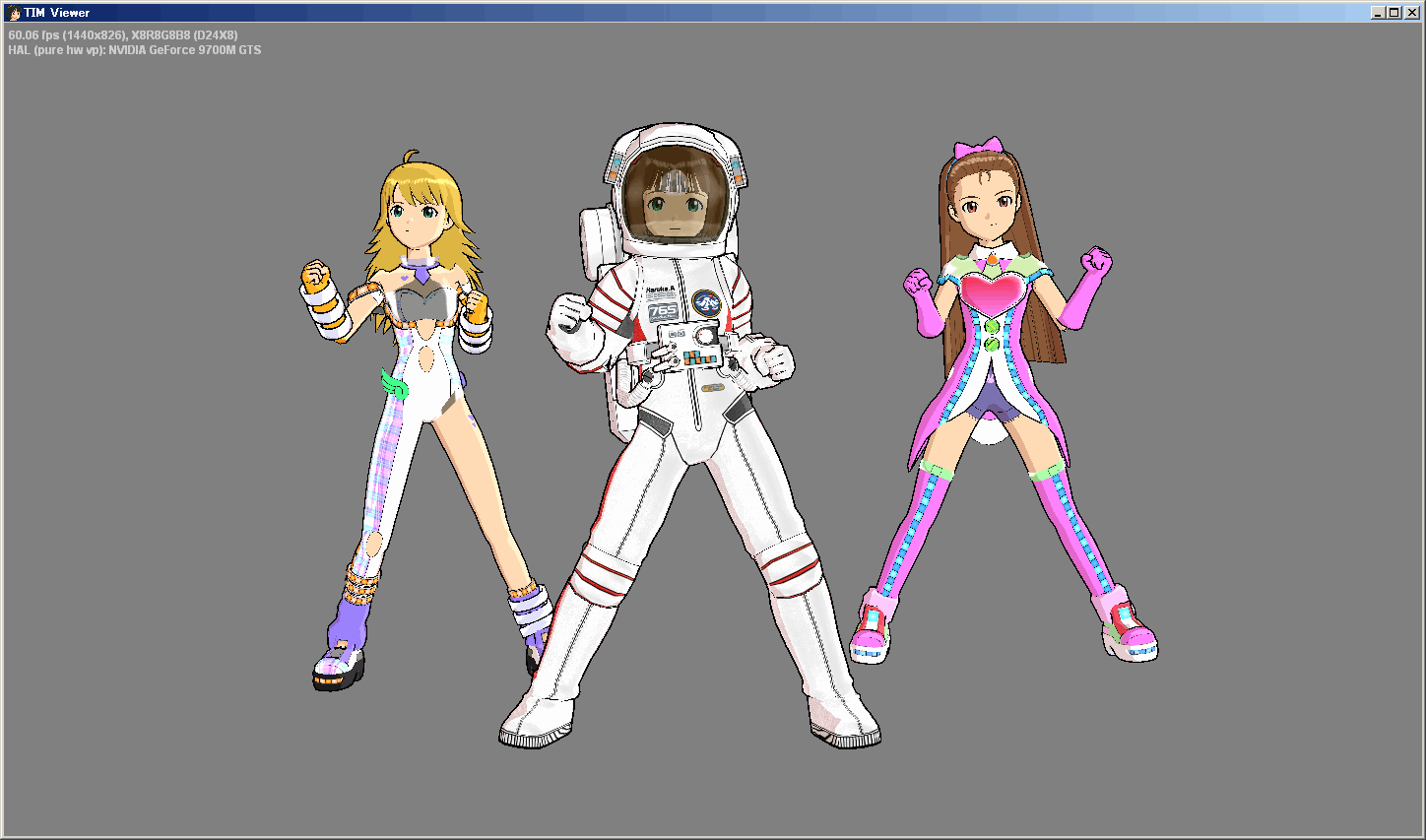
Task: Close the TIM Viewer window
Action: [x=1411, y=13]
